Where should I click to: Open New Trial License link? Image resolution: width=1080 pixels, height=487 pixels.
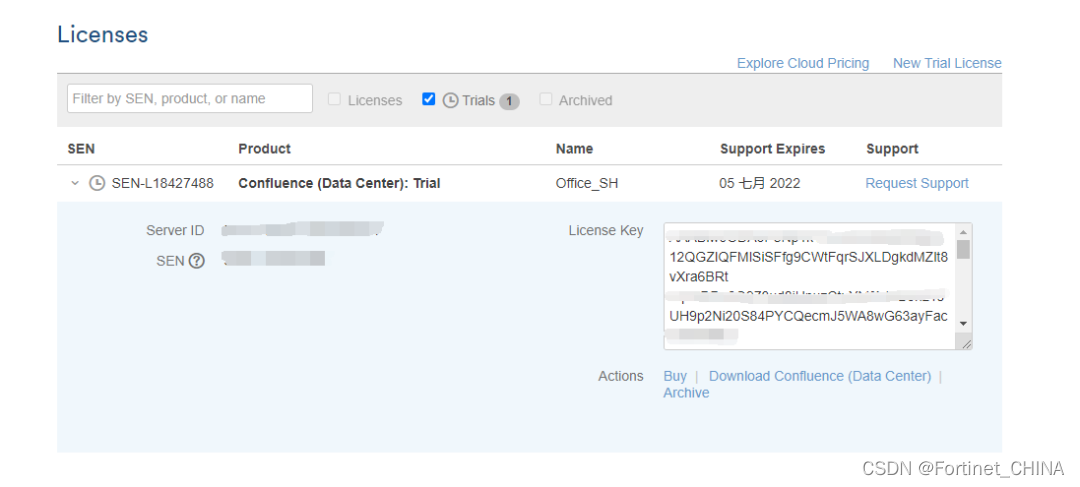pyautogui.click(x=947, y=63)
